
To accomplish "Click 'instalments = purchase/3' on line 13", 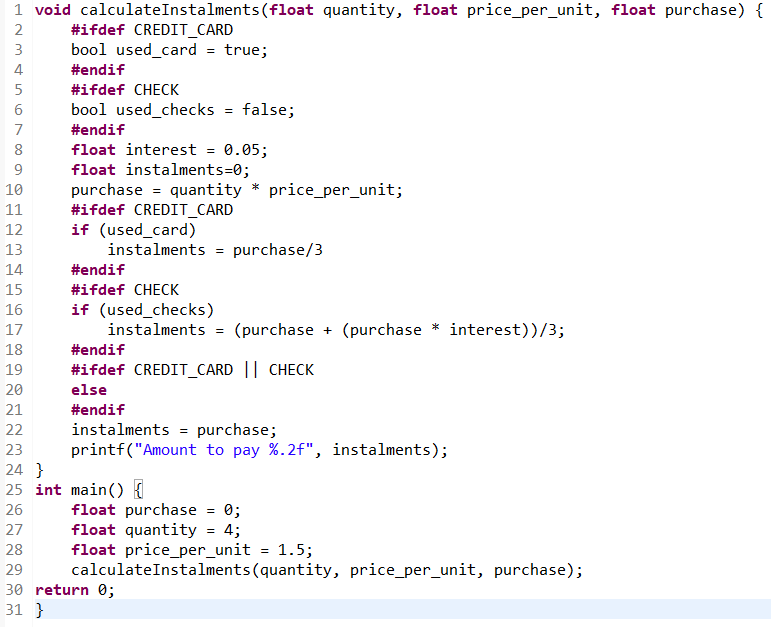I will pos(215,250).
